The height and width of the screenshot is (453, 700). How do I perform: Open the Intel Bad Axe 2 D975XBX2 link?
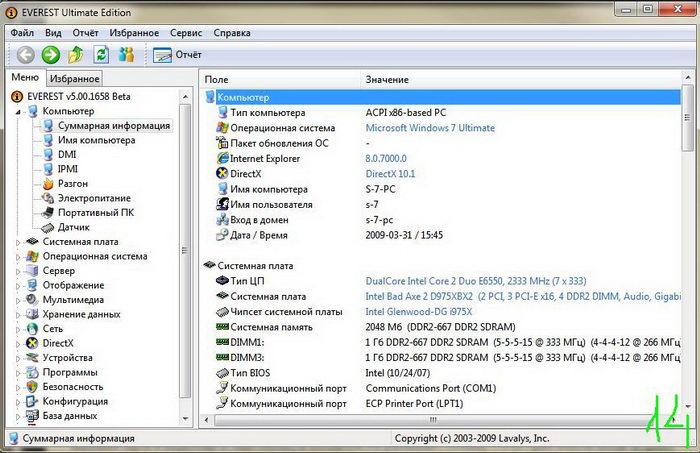pos(523,296)
